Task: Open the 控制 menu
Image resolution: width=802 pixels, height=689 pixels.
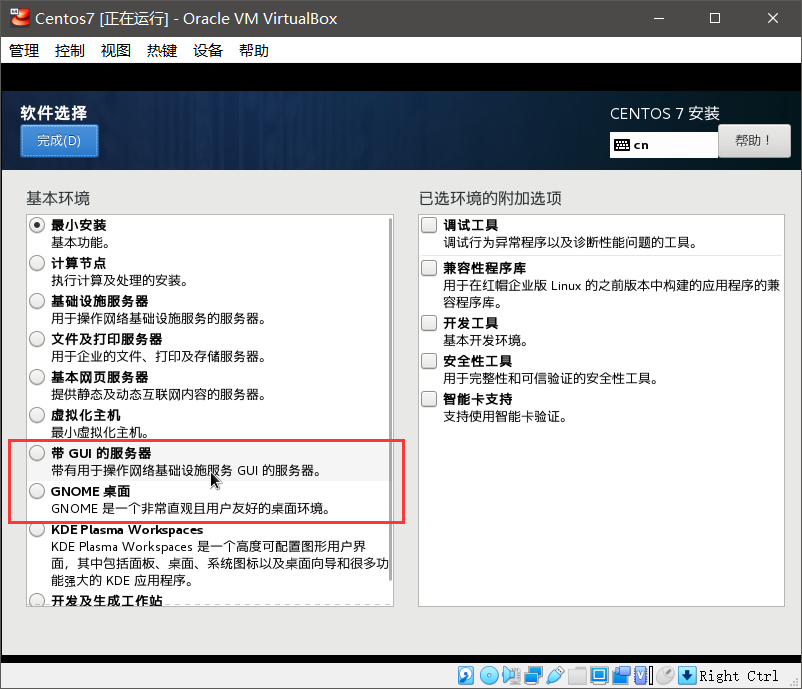Action: (x=70, y=50)
